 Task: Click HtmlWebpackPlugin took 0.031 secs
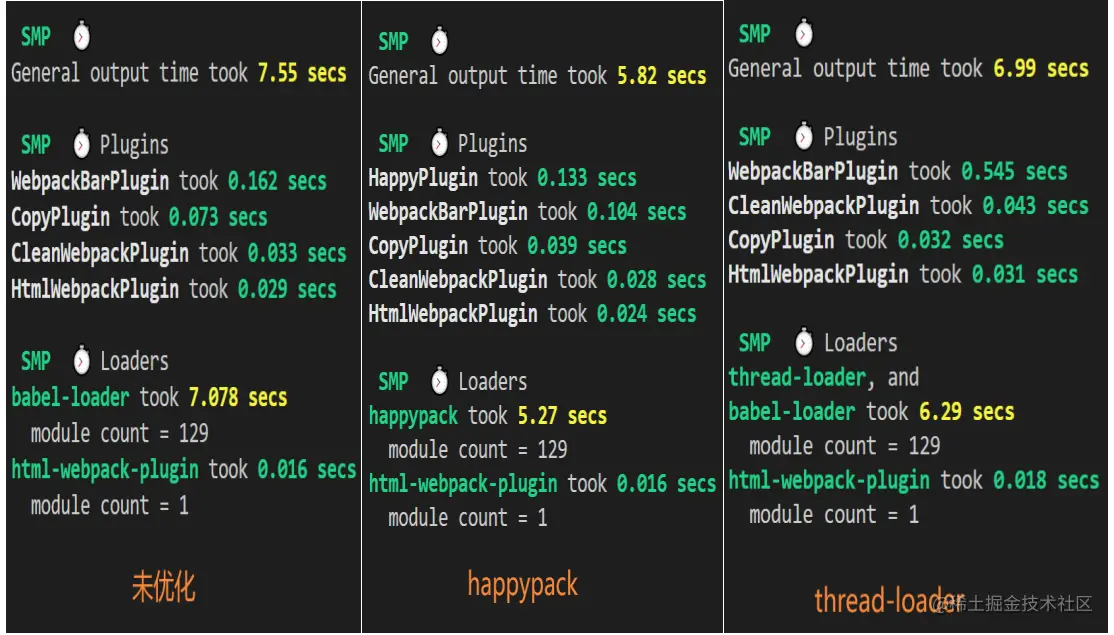[x=903, y=274]
